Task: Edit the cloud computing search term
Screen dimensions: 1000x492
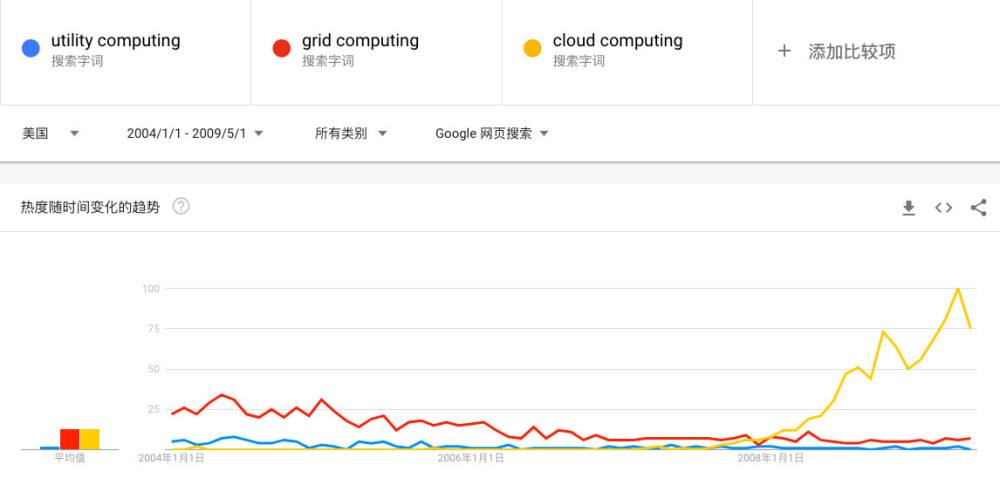Action: point(618,41)
